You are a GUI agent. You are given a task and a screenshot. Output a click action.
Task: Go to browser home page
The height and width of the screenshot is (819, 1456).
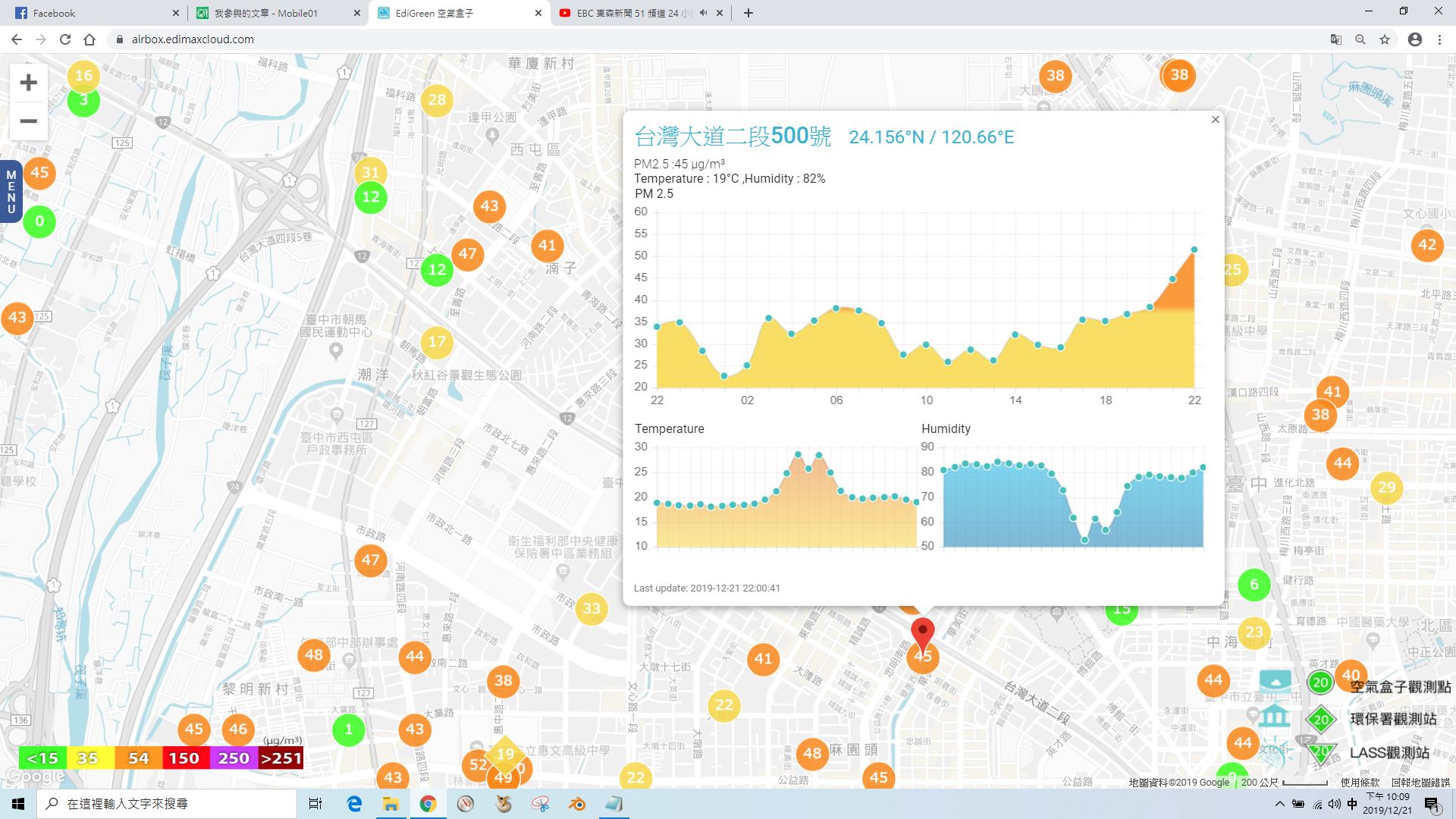[89, 39]
